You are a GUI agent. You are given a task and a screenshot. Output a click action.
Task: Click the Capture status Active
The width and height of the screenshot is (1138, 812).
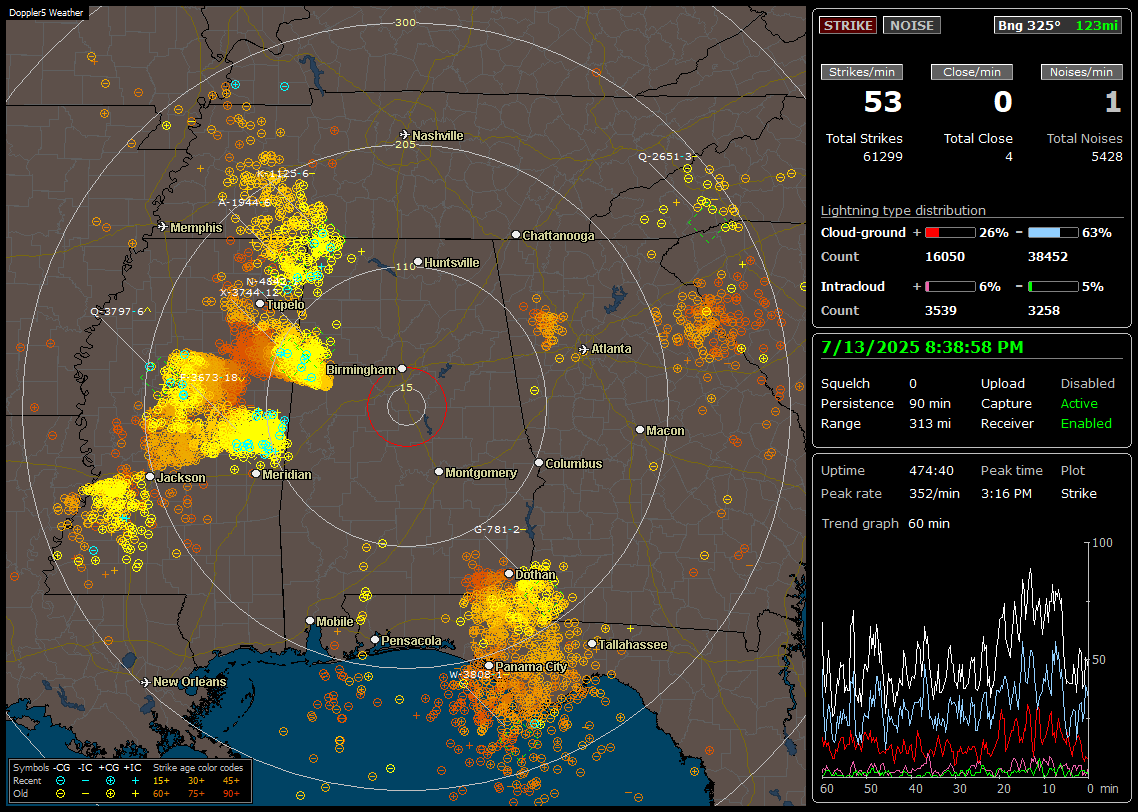pos(1078,403)
